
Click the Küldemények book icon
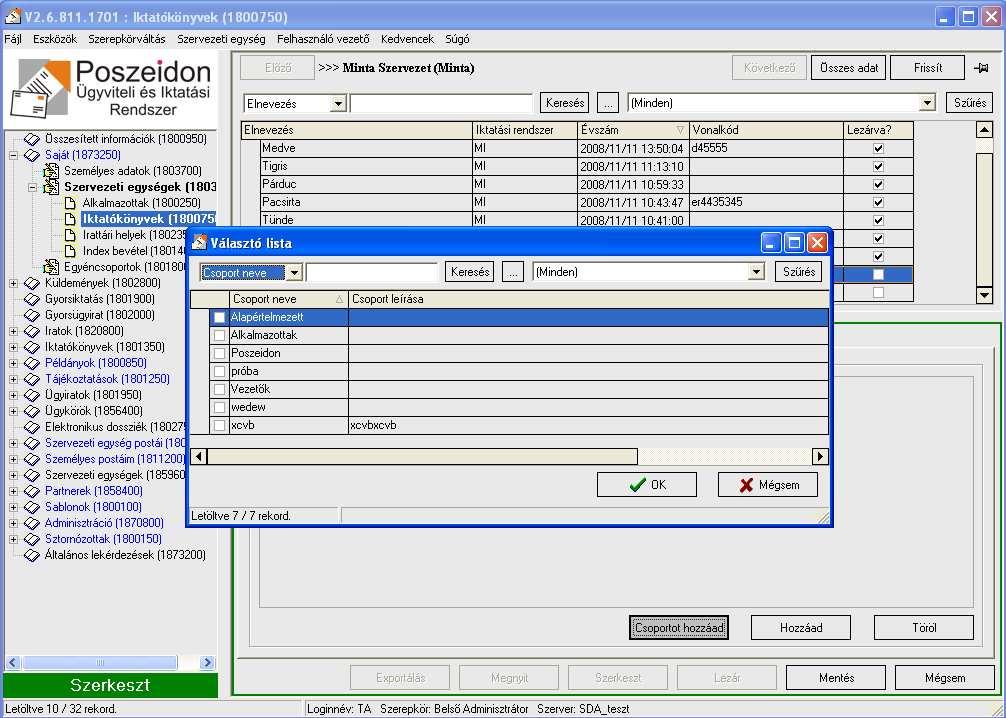[x=32, y=283]
